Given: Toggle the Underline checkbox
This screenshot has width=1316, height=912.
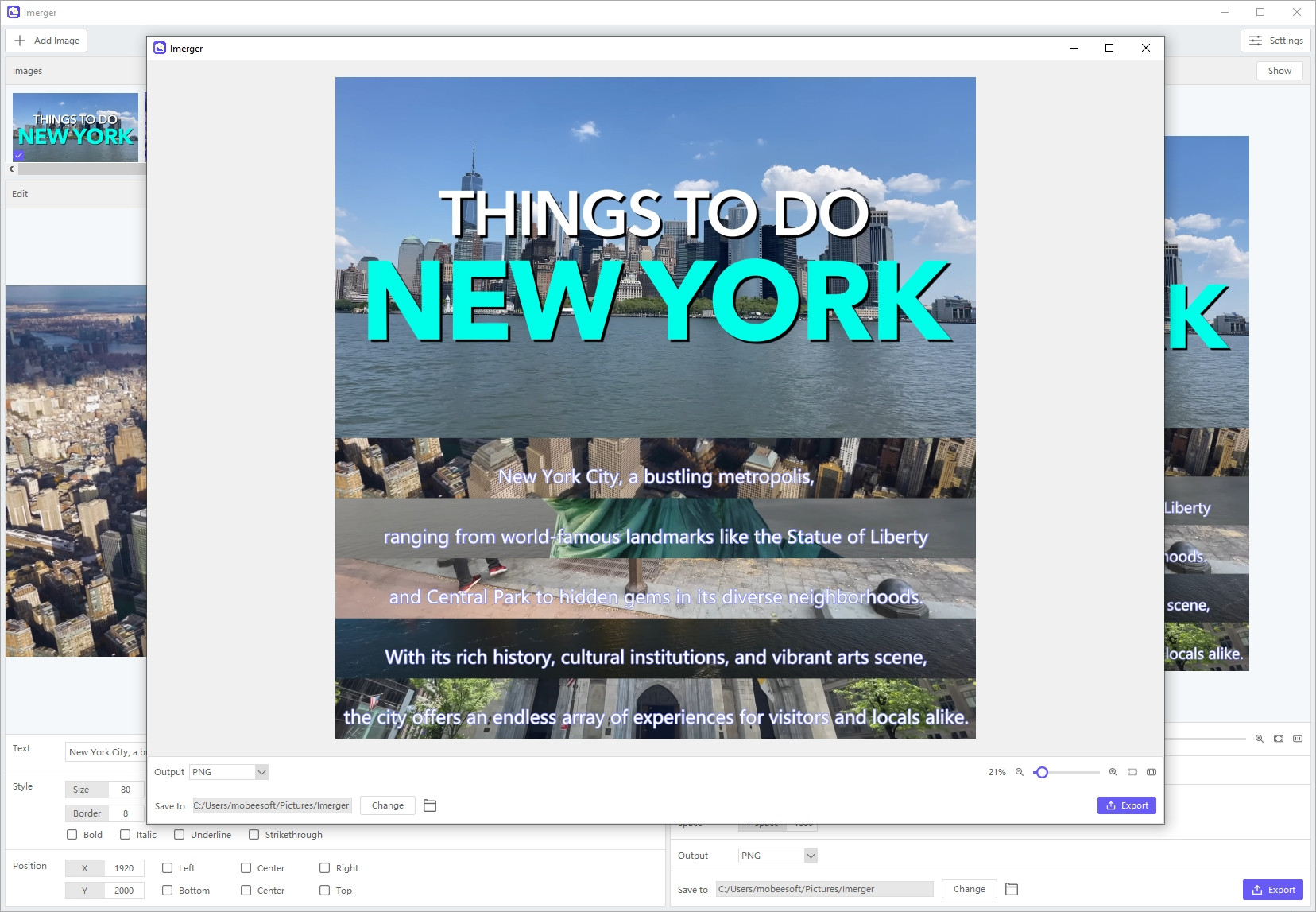Looking at the screenshot, I should point(180,835).
